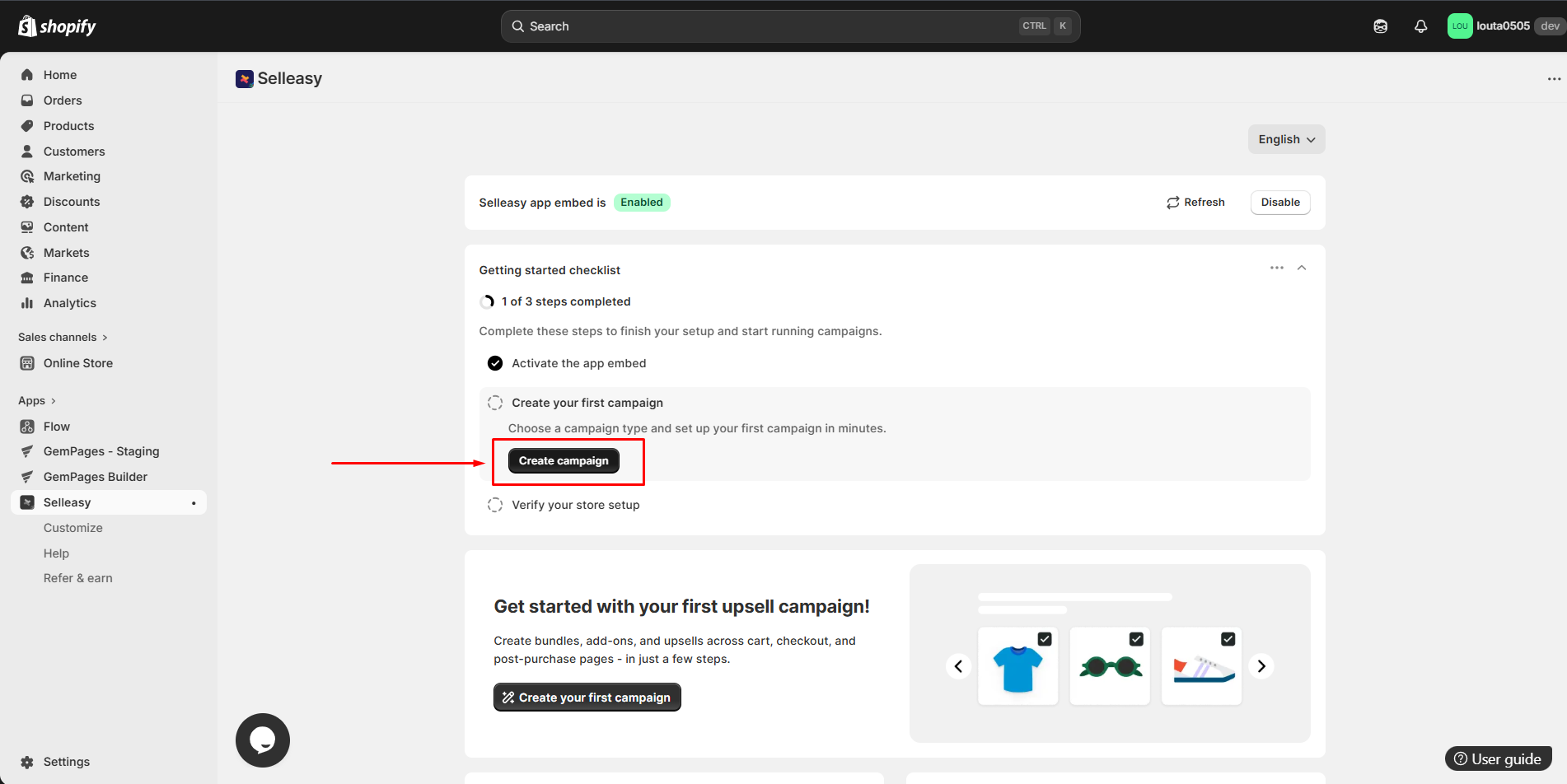Show next product with right carousel arrow
The height and width of the screenshot is (784, 1567).
1261,665
